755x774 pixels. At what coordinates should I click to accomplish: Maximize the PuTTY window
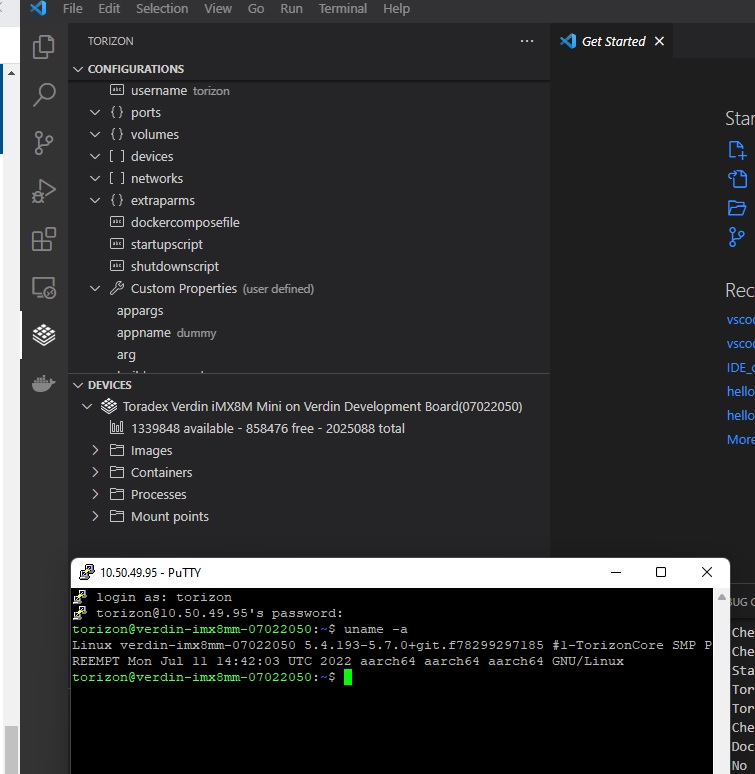[x=661, y=572]
